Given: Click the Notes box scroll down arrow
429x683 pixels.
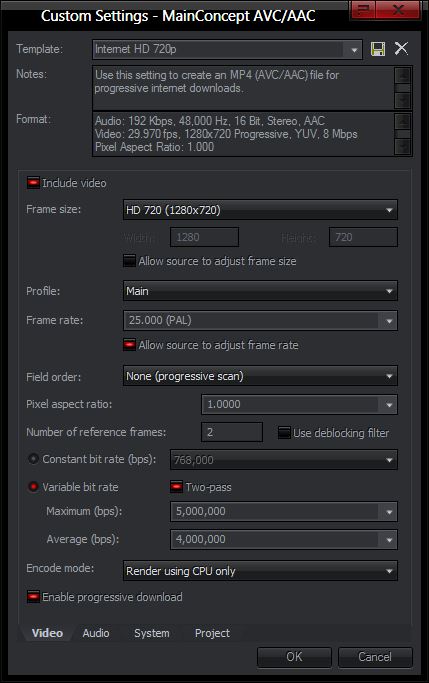Looking at the screenshot, I should pyautogui.click(x=403, y=101).
